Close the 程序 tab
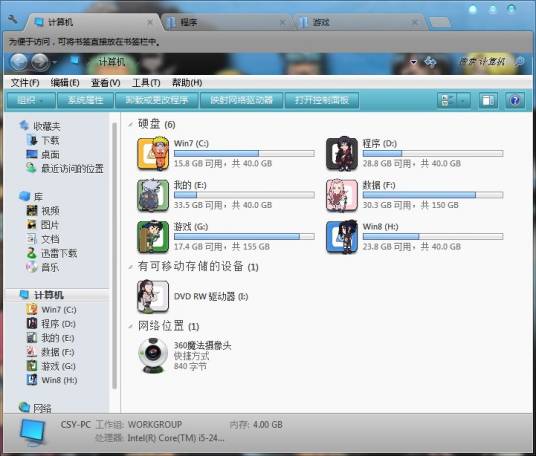 tap(282, 23)
